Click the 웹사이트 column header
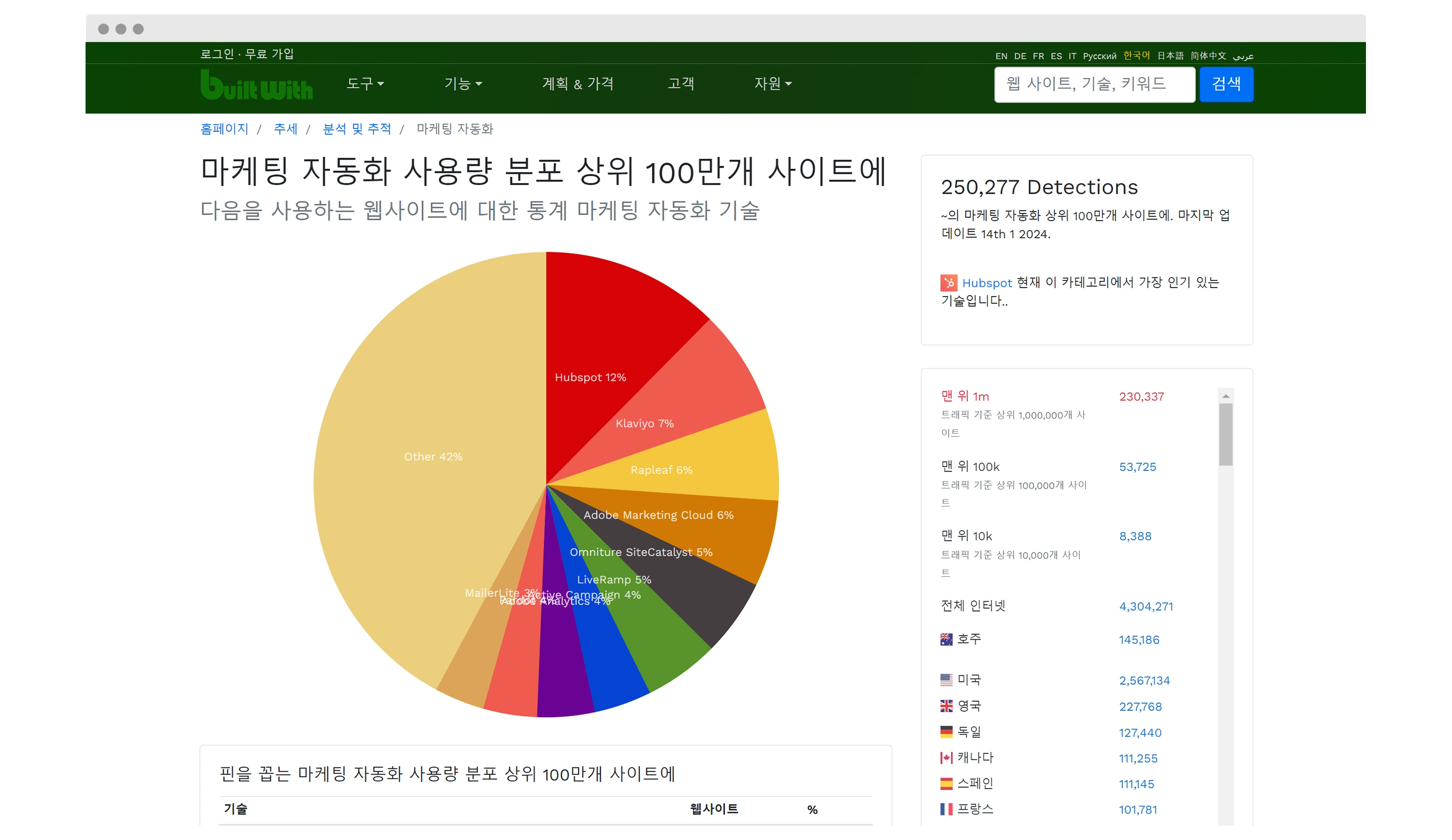This screenshot has width=1452, height=840. coord(714,809)
